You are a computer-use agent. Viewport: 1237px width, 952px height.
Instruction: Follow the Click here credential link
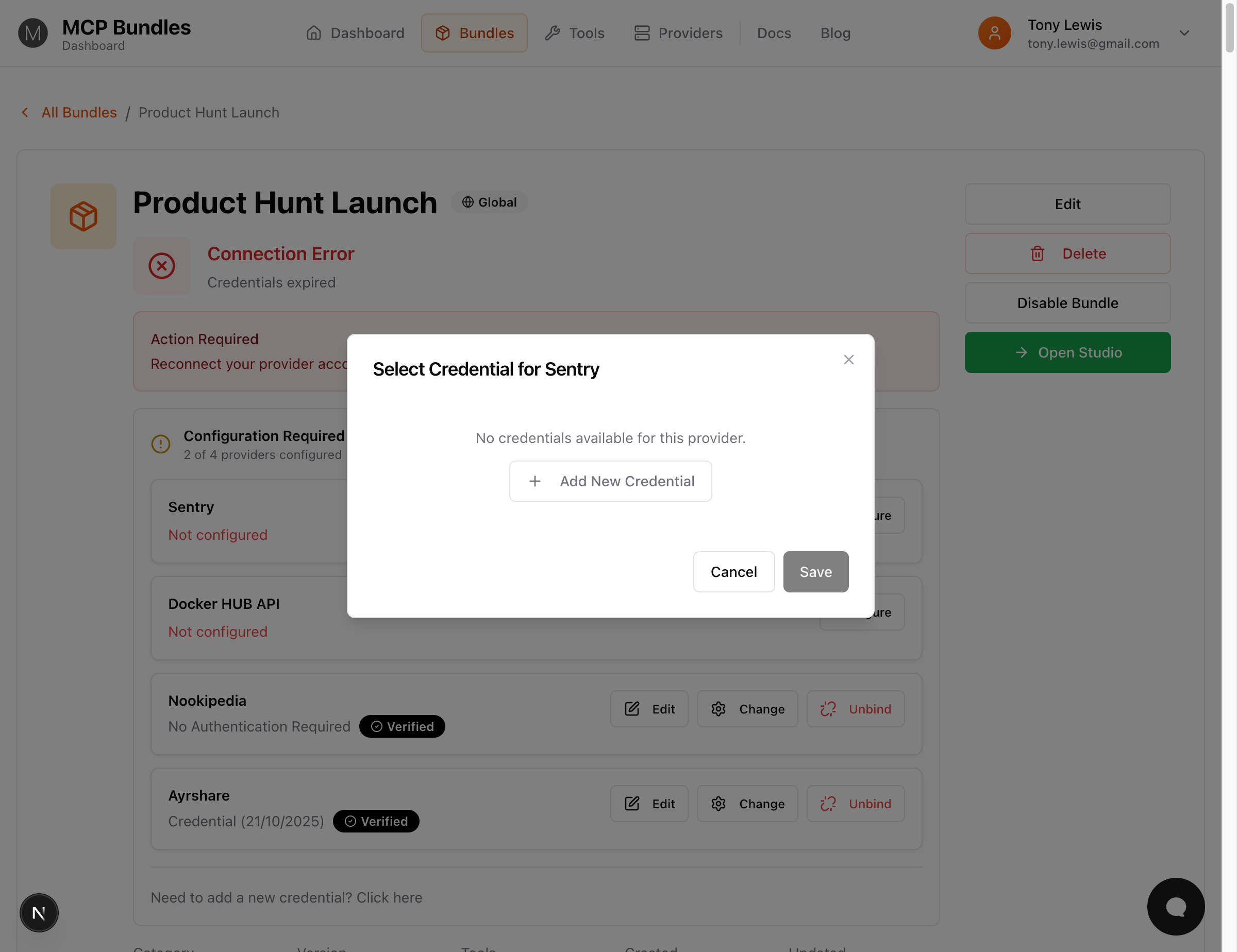390,897
